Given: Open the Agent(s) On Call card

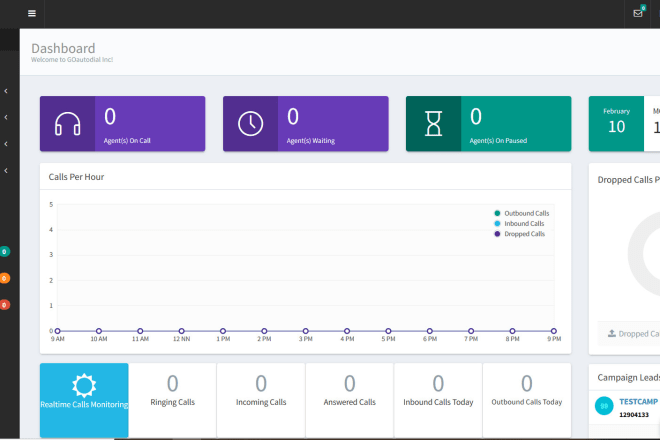Looking at the screenshot, I should click(122, 124).
